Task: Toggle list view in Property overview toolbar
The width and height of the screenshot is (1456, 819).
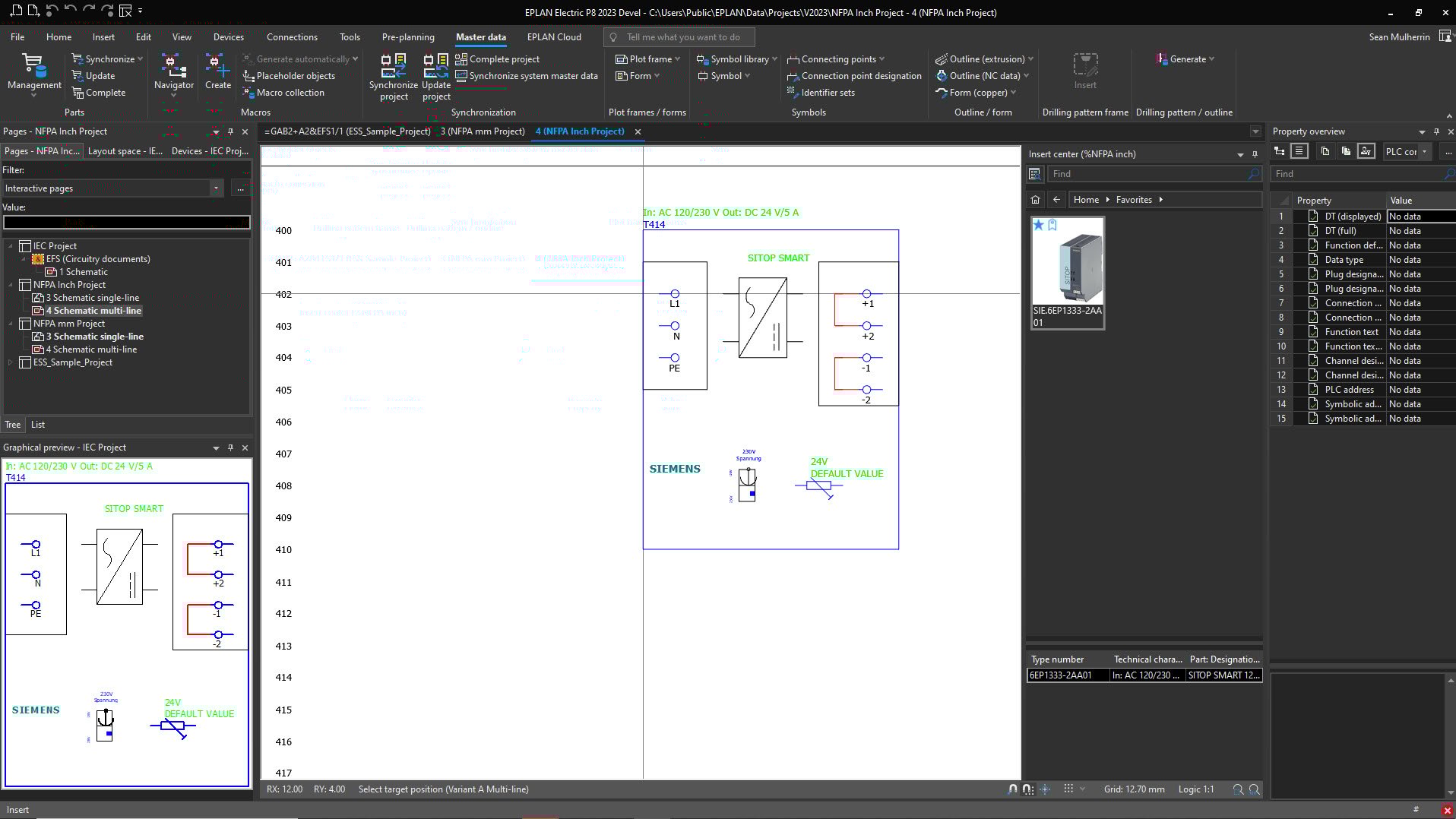Action: tap(1299, 151)
